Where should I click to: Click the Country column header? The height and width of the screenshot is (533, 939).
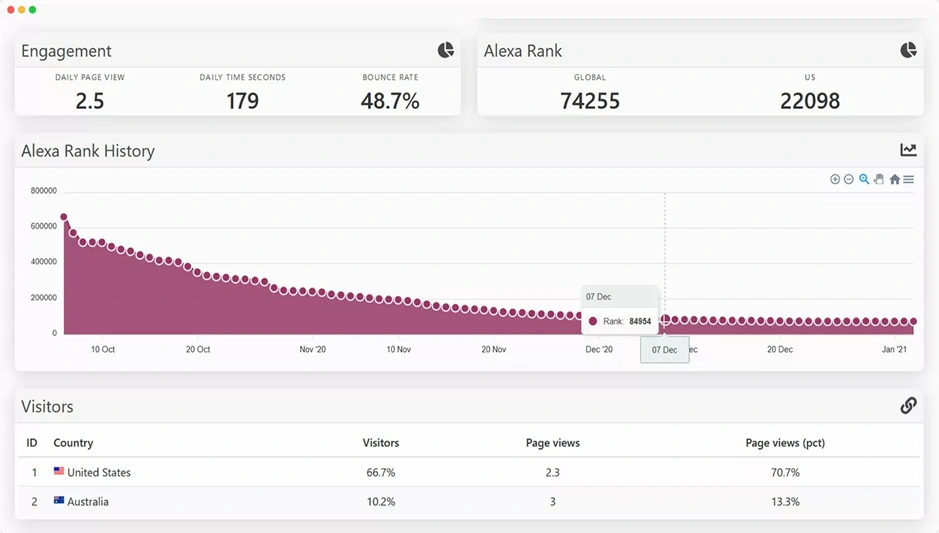pos(73,443)
